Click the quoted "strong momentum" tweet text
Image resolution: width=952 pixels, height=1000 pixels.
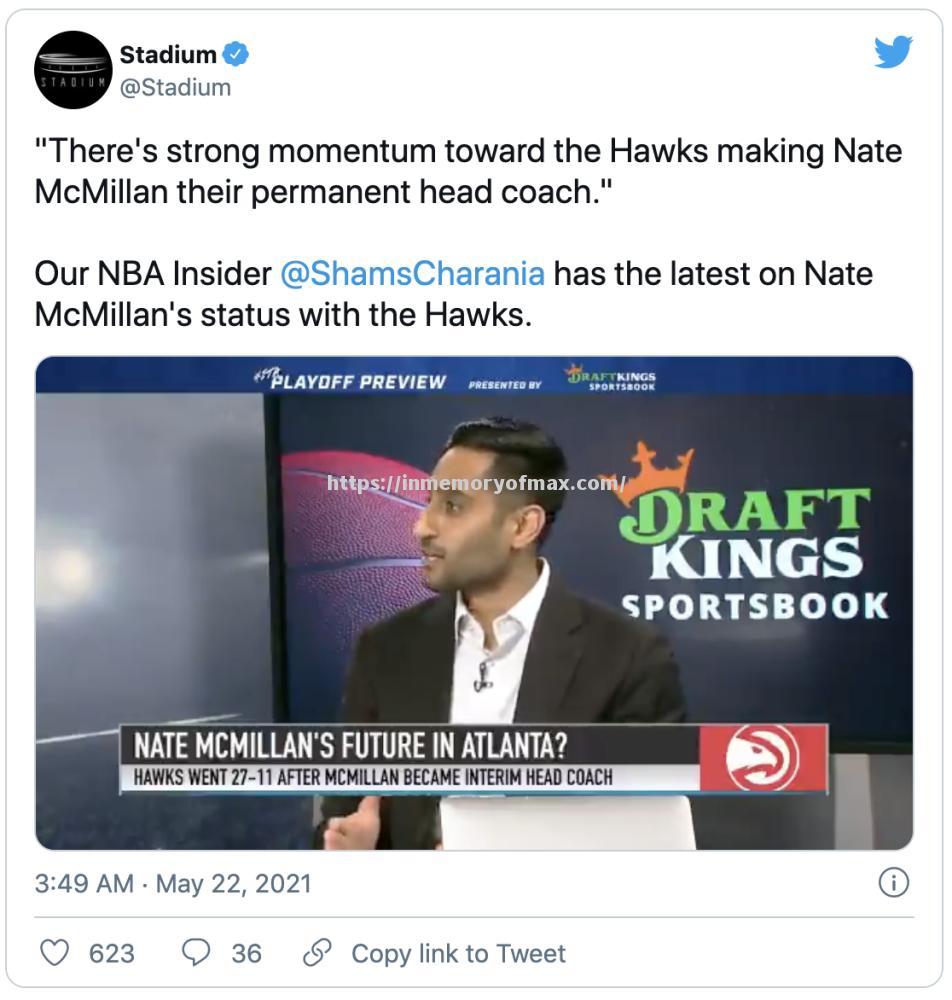pyautogui.click(x=468, y=171)
